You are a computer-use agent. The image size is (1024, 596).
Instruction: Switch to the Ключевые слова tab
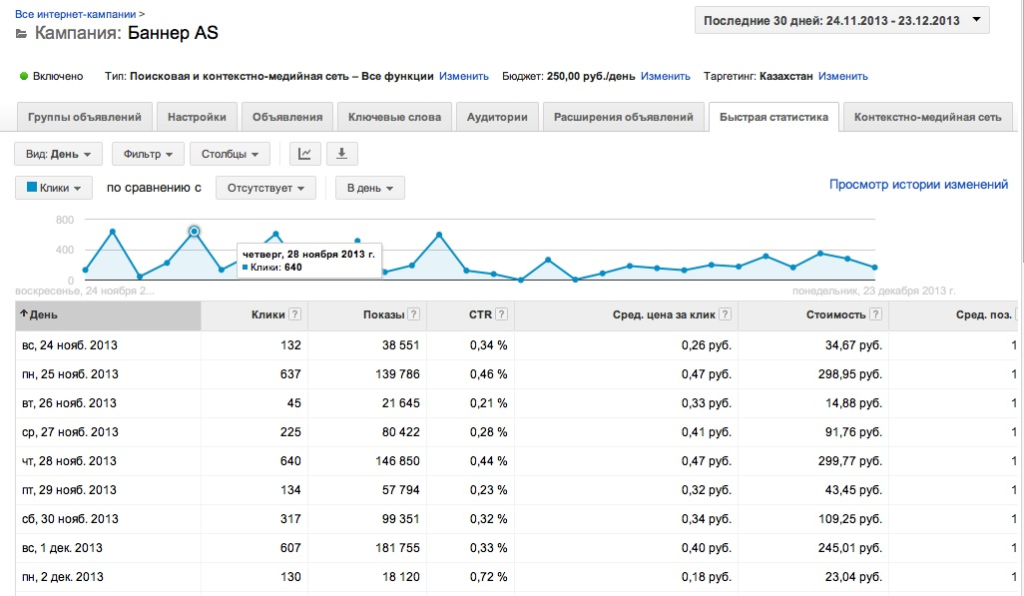pyautogui.click(x=394, y=117)
